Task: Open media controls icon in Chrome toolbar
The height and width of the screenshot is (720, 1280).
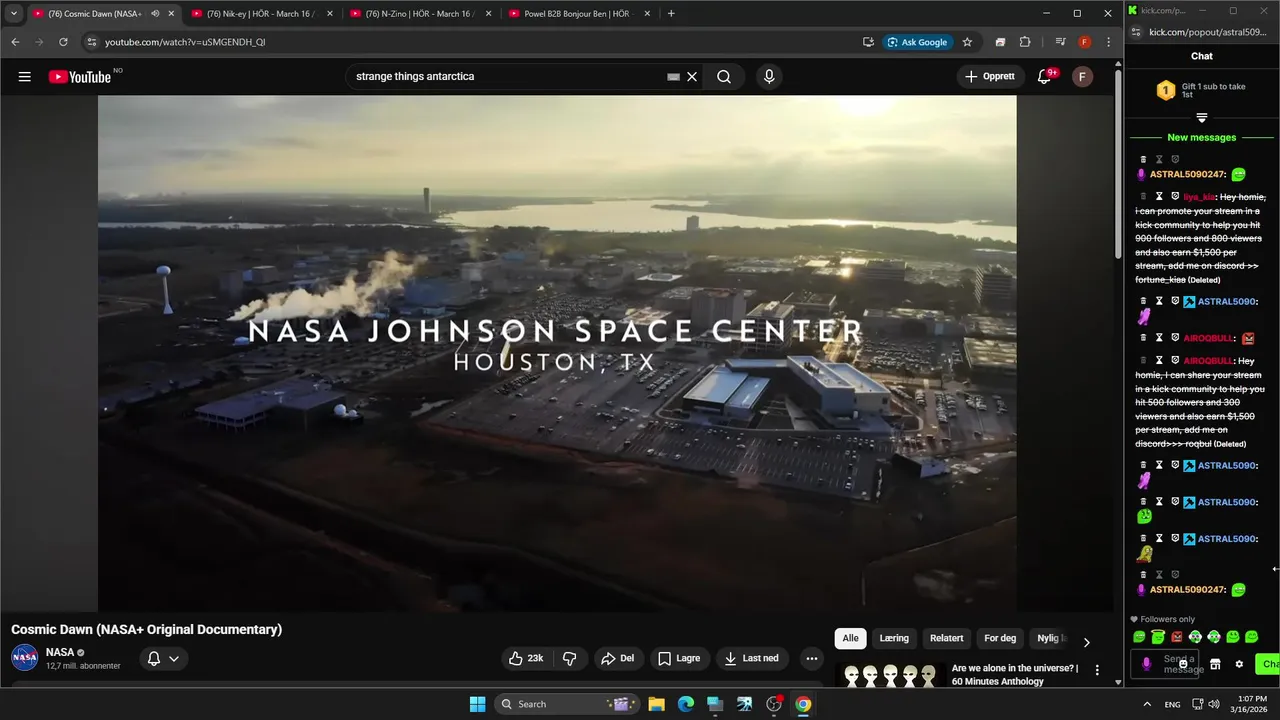Action: click(x=1060, y=42)
